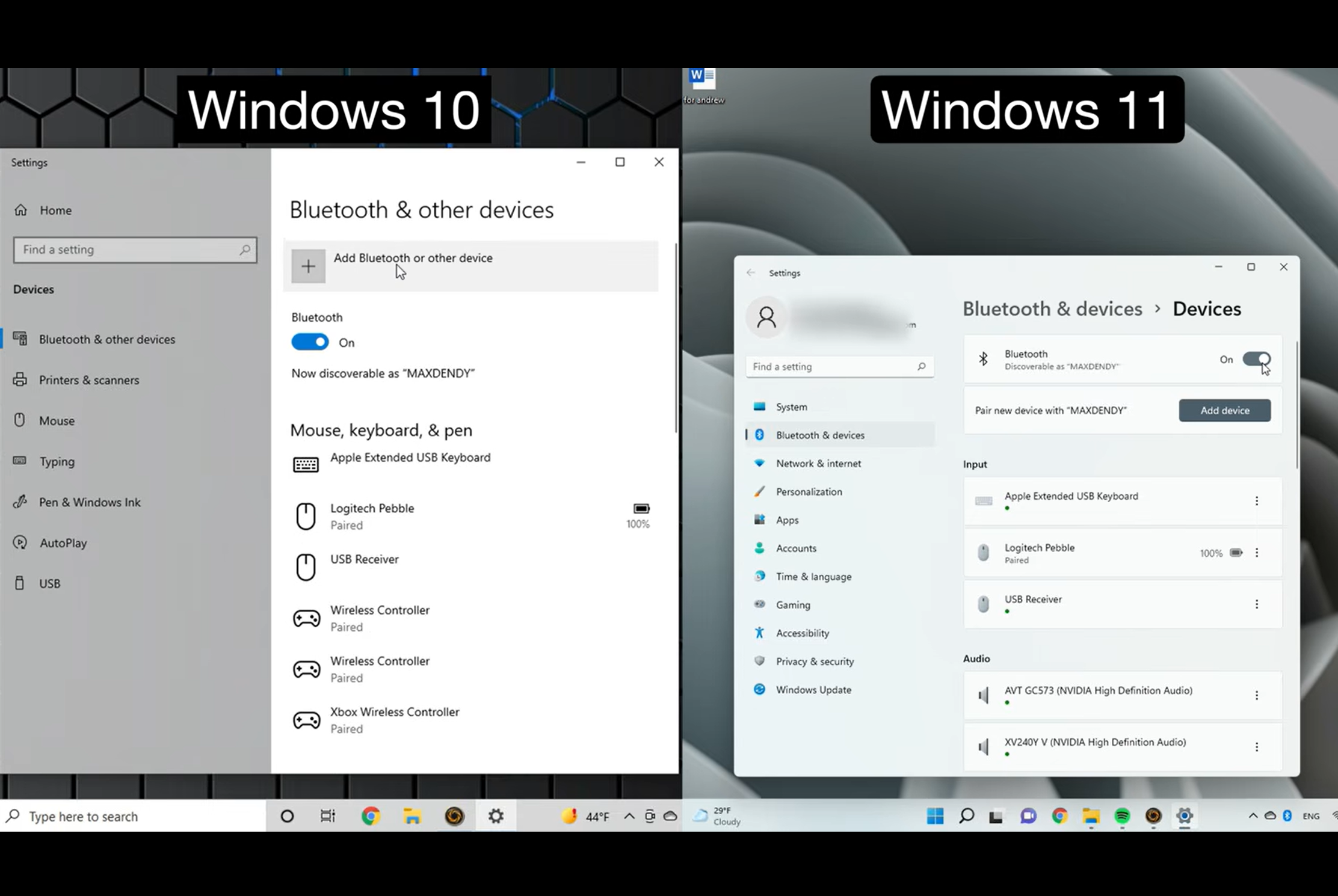Open Accounts category in Windows 11 Settings
Viewport: 1338px width, 896px height.
point(839,548)
